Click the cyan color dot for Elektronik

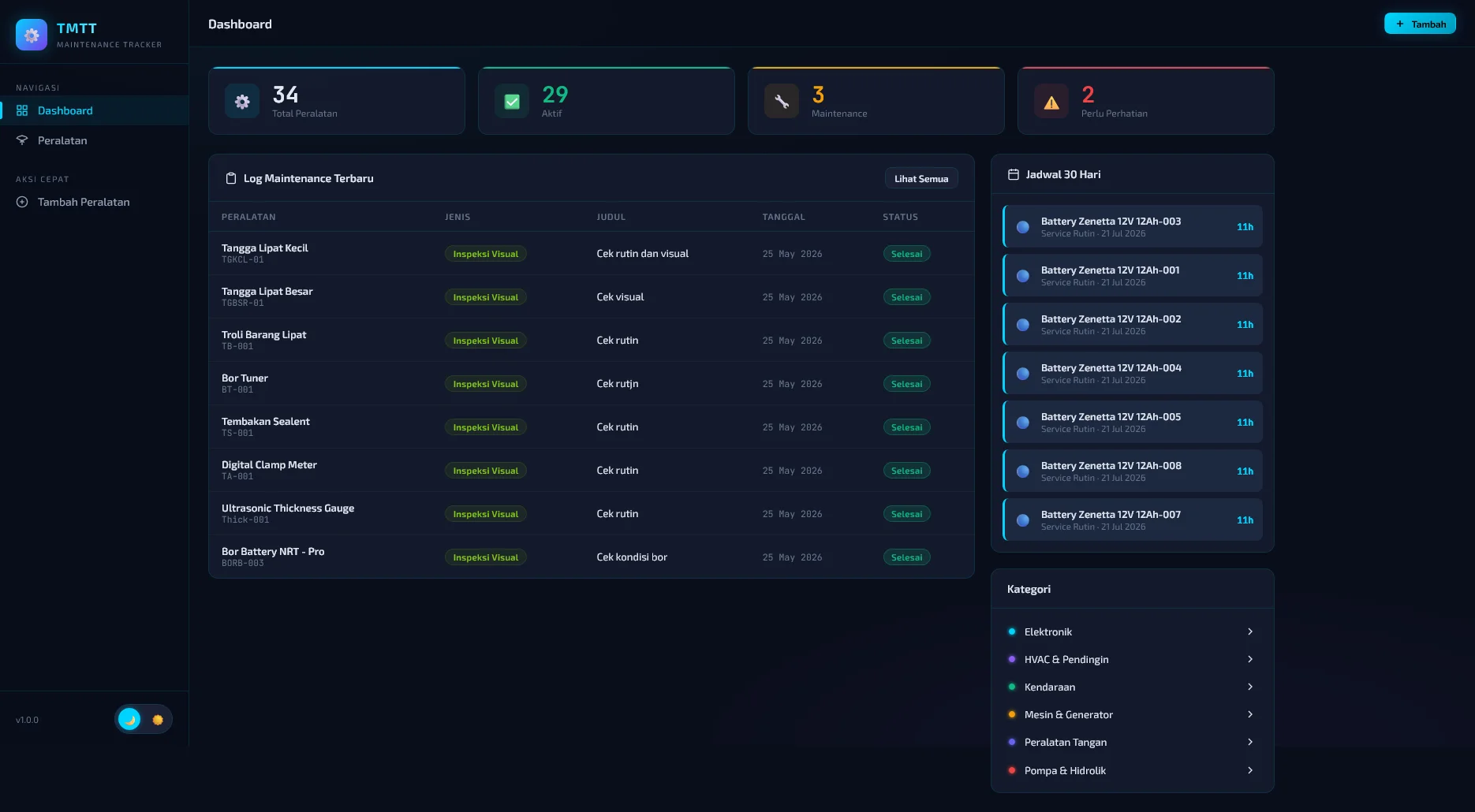click(1012, 631)
